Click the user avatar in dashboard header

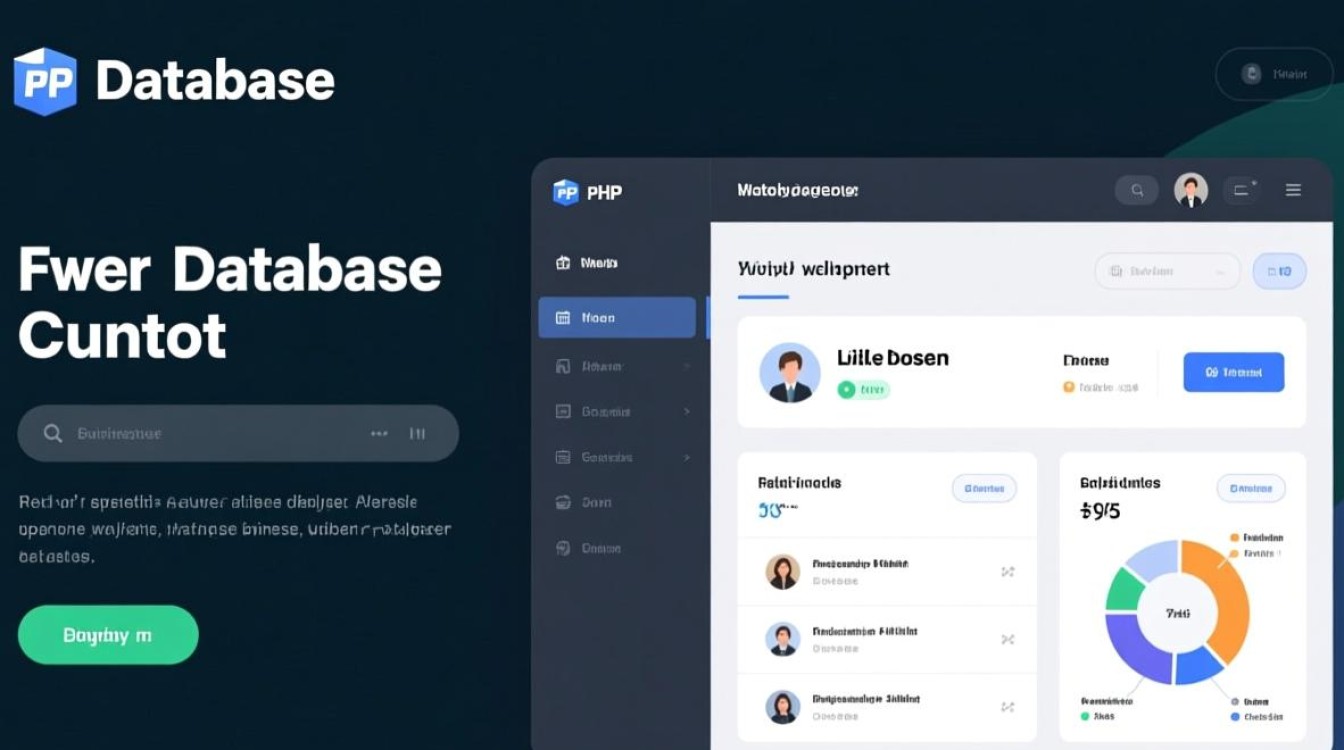(1190, 190)
